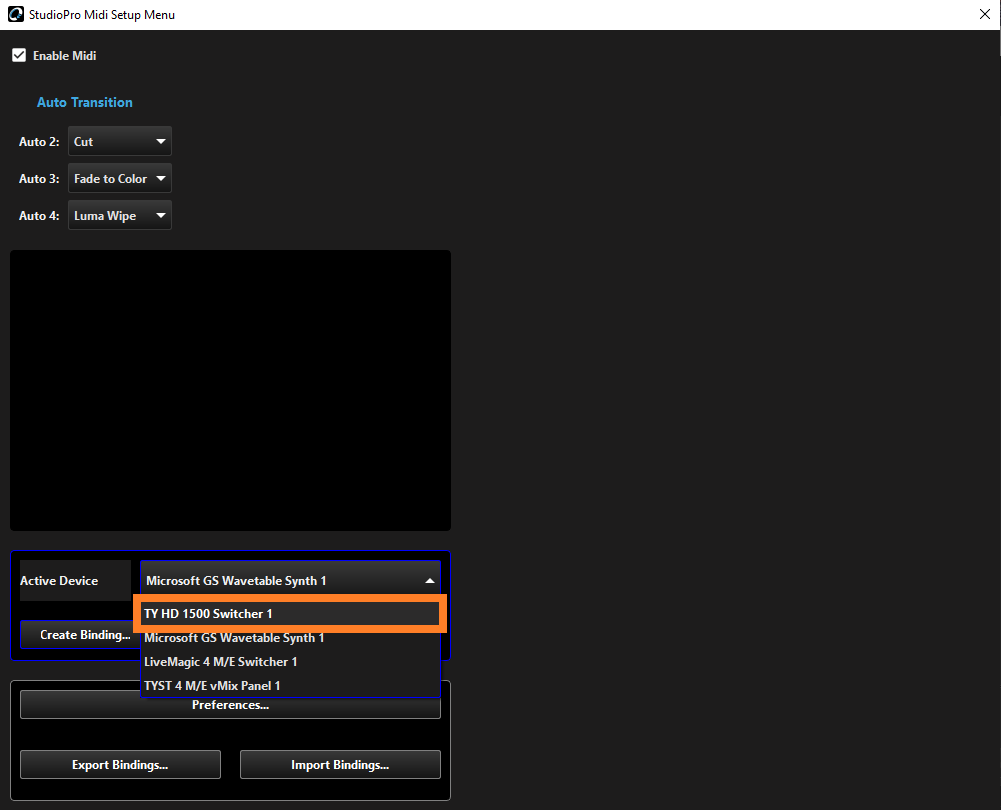
Task: Click the Create Binding button
Action: (x=80, y=634)
